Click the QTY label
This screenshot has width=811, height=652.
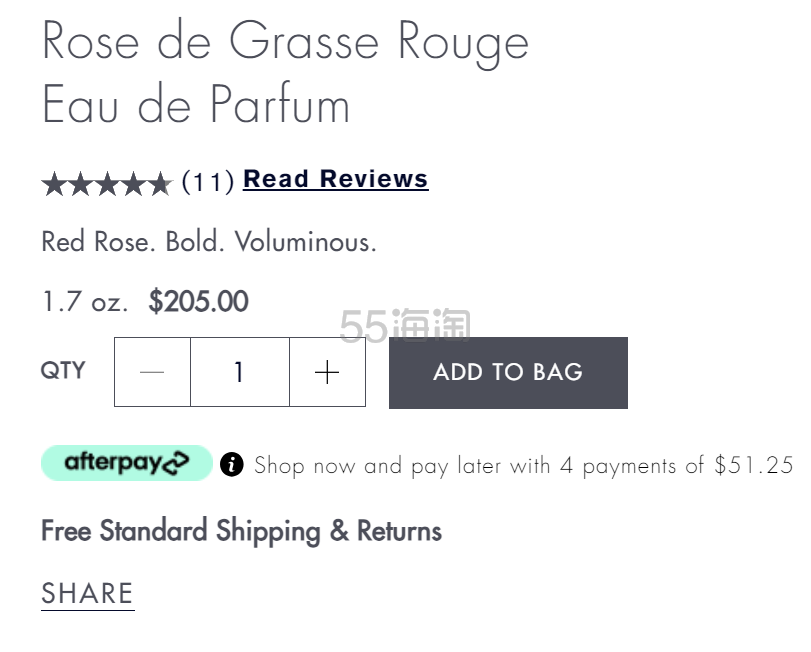click(63, 371)
